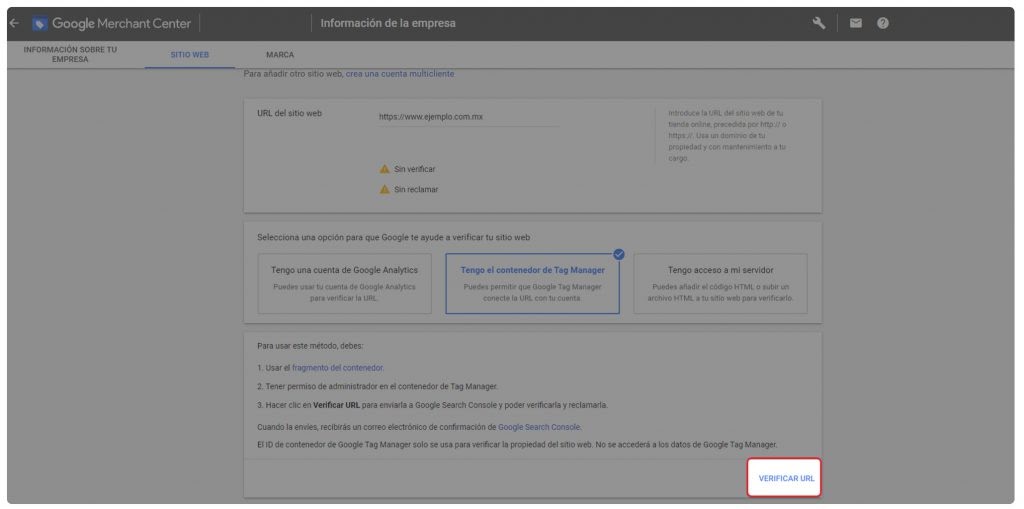Choose Tengo acceso a mi servidor option
1024x509 pixels.
pos(720,284)
